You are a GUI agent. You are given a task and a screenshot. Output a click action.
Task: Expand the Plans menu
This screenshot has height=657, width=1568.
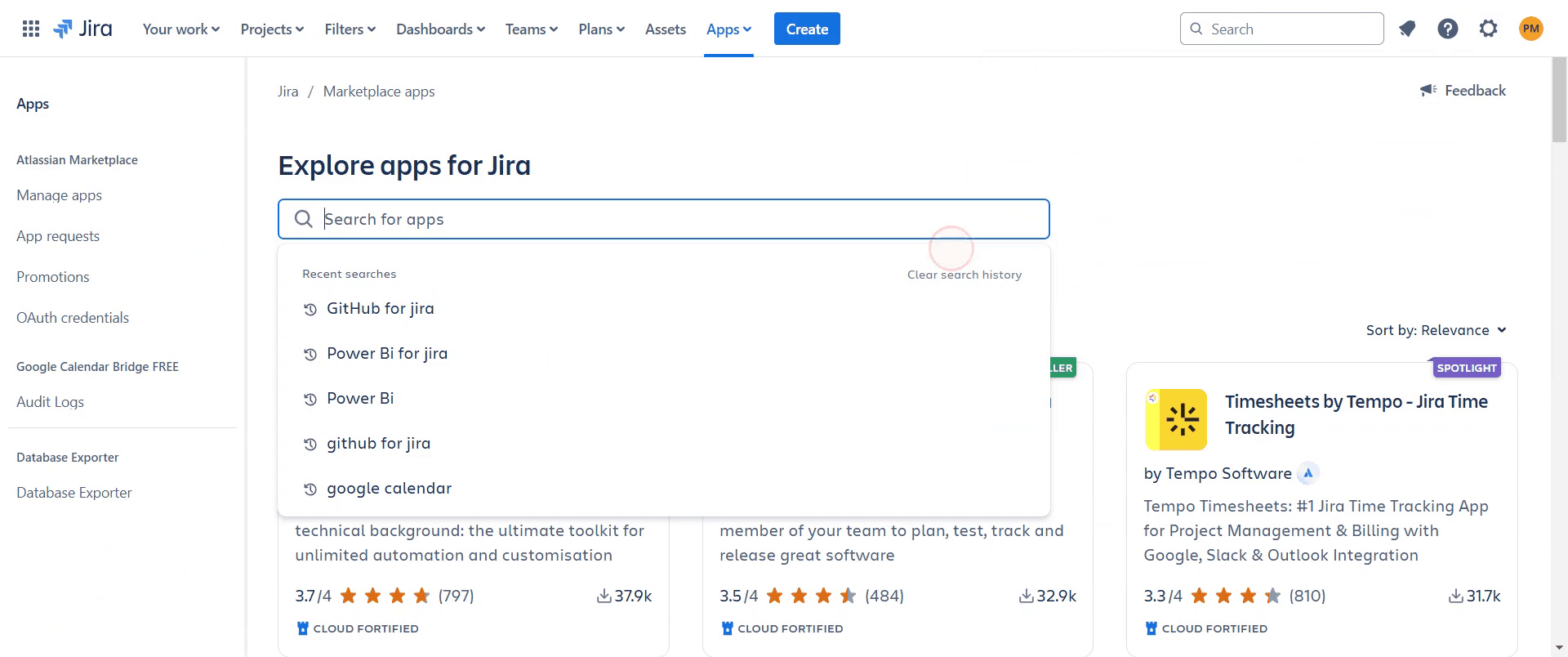click(602, 29)
